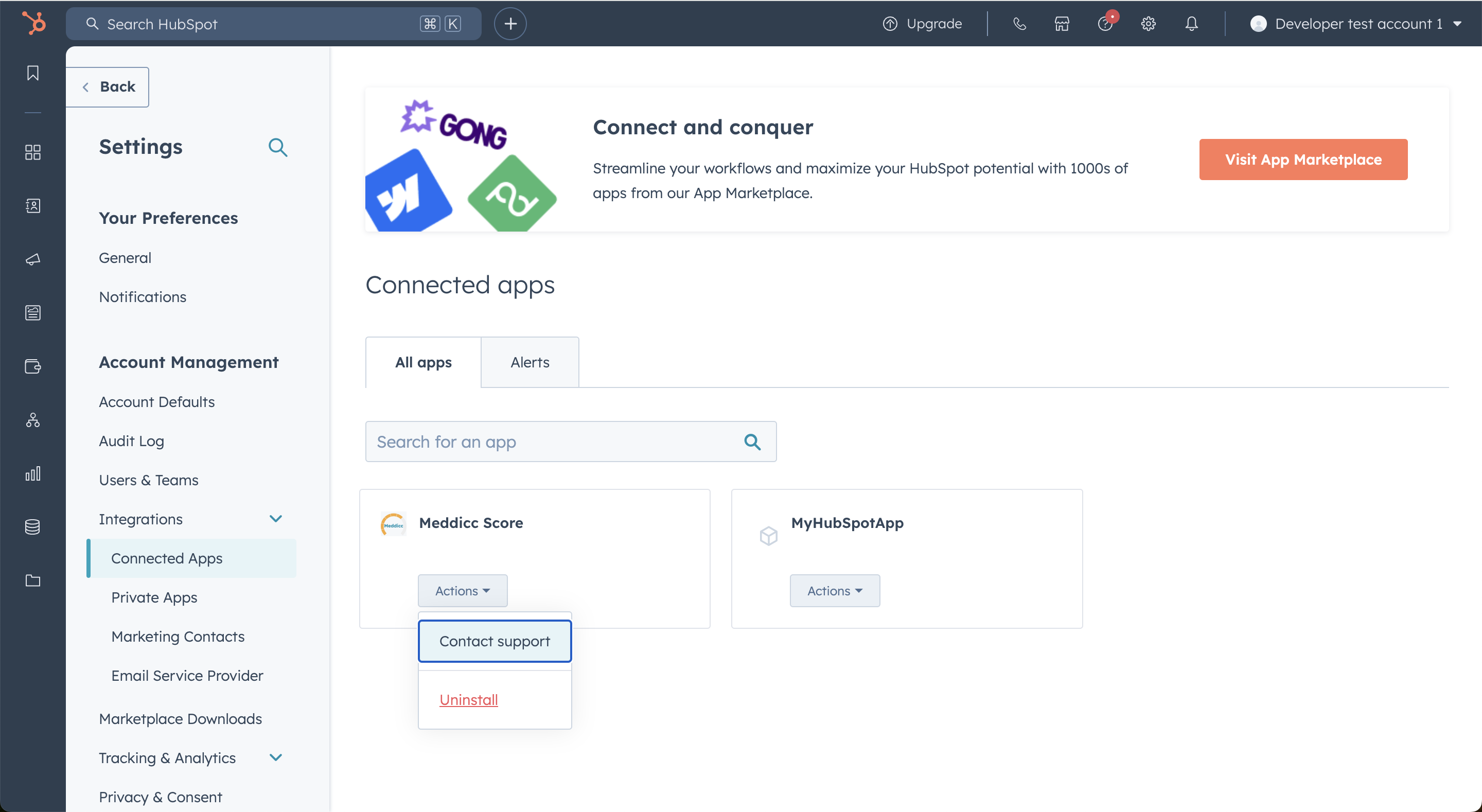Click the Meddicc Score app name
The height and width of the screenshot is (812, 1482).
point(471,522)
